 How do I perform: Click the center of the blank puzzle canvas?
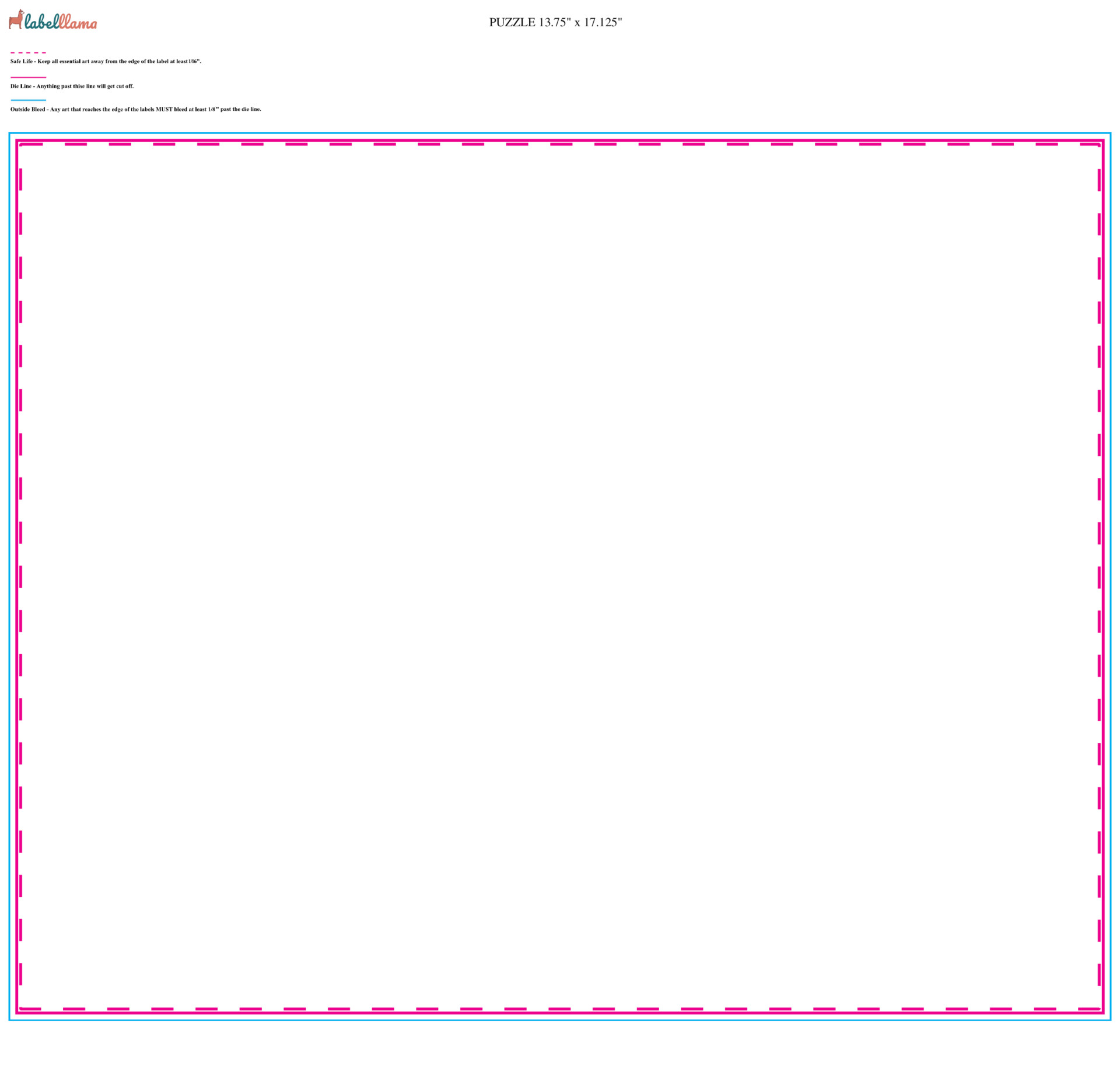coord(560,578)
